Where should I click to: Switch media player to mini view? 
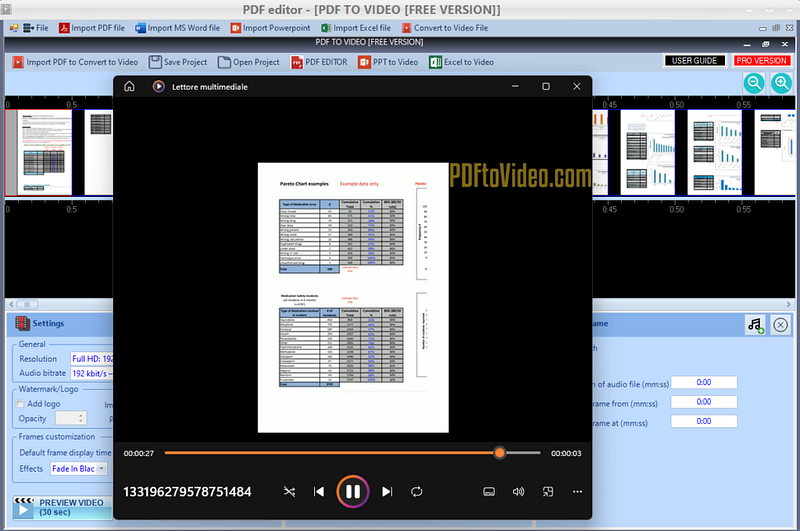[548, 492]
